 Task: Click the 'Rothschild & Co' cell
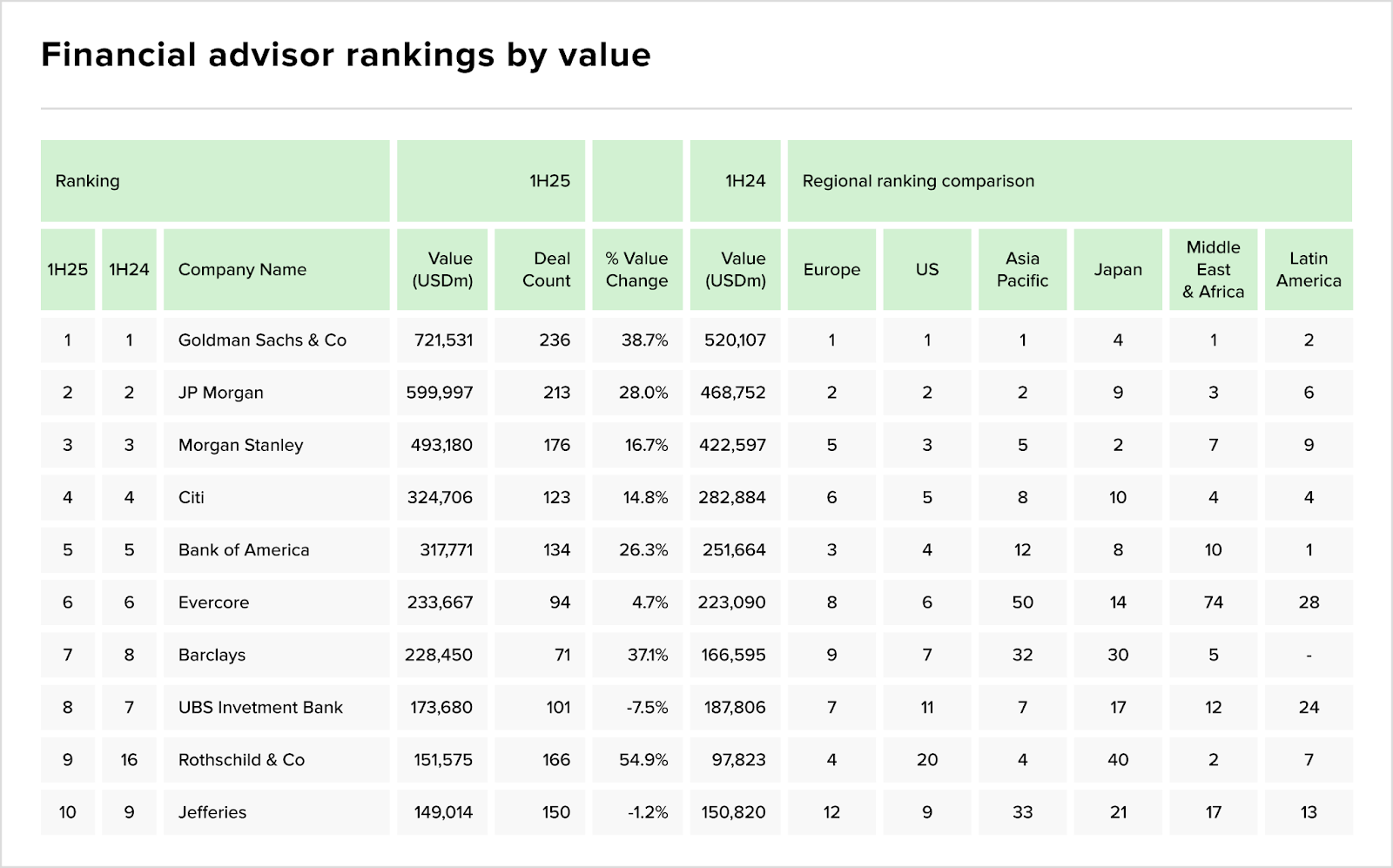[277, 760]
